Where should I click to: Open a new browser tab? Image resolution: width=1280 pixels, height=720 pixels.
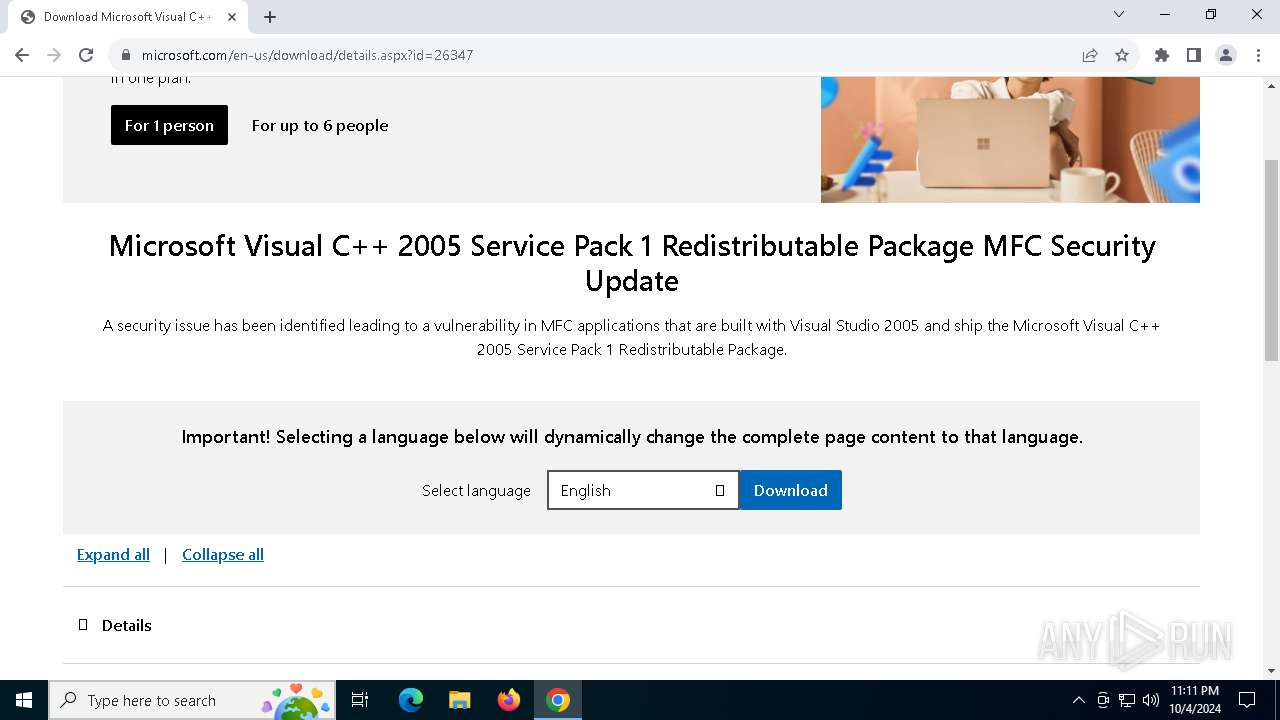[x=270, y=17]
